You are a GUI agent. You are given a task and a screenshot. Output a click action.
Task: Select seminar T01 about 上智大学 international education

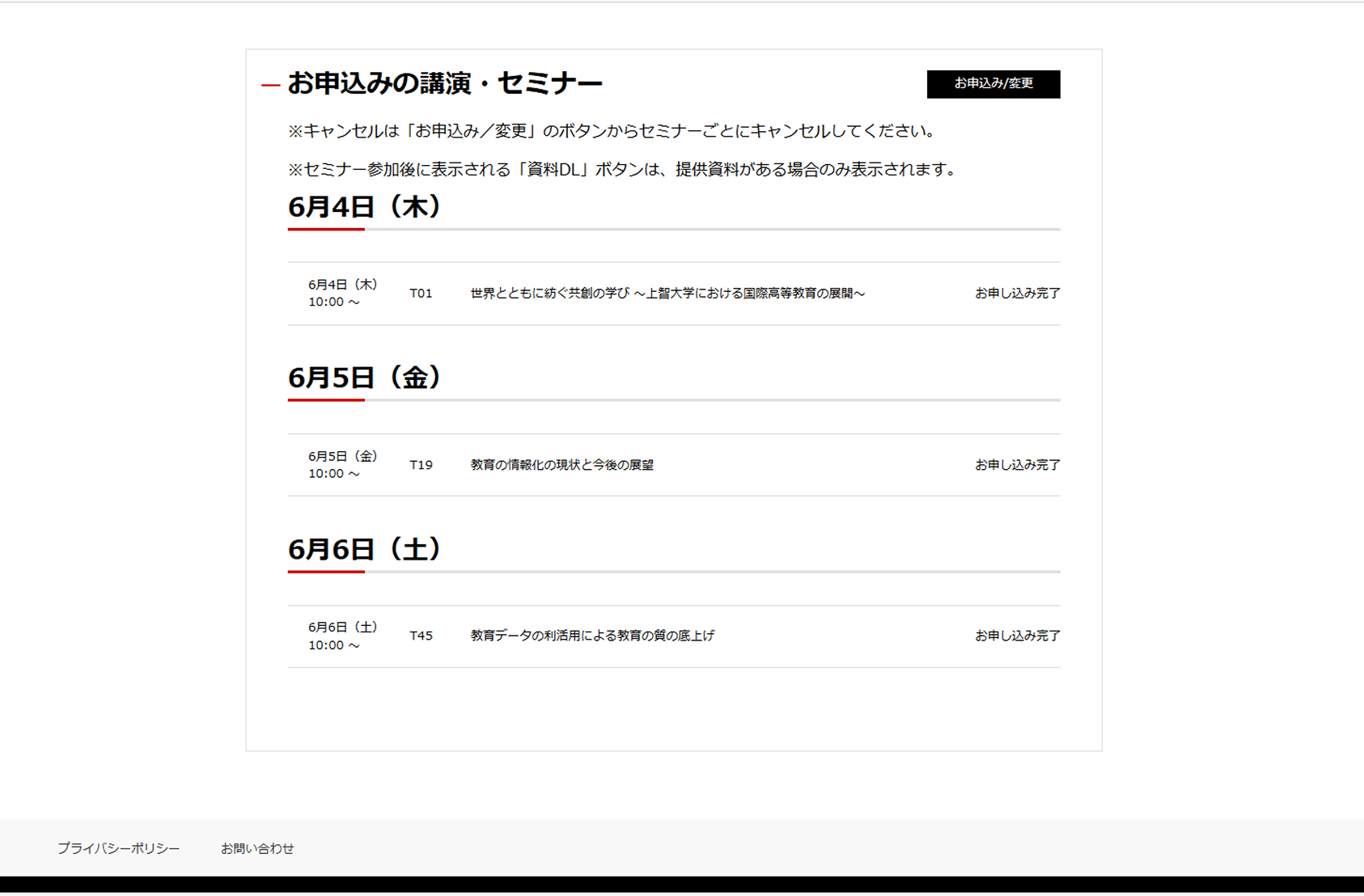[x=666, y=294]
